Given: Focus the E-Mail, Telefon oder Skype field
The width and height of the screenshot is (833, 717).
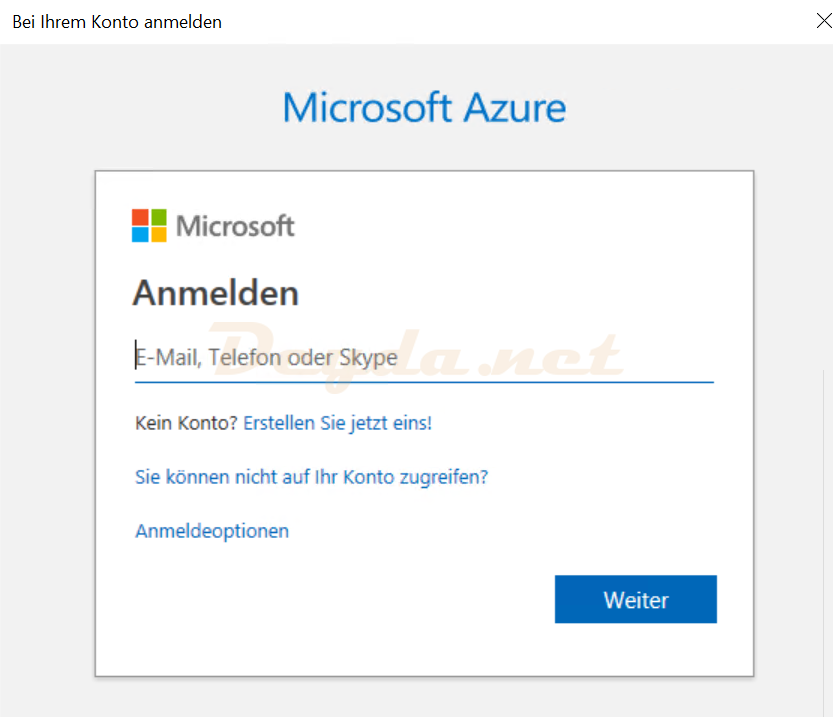Looking at the screenshot, I should (424, 357).
